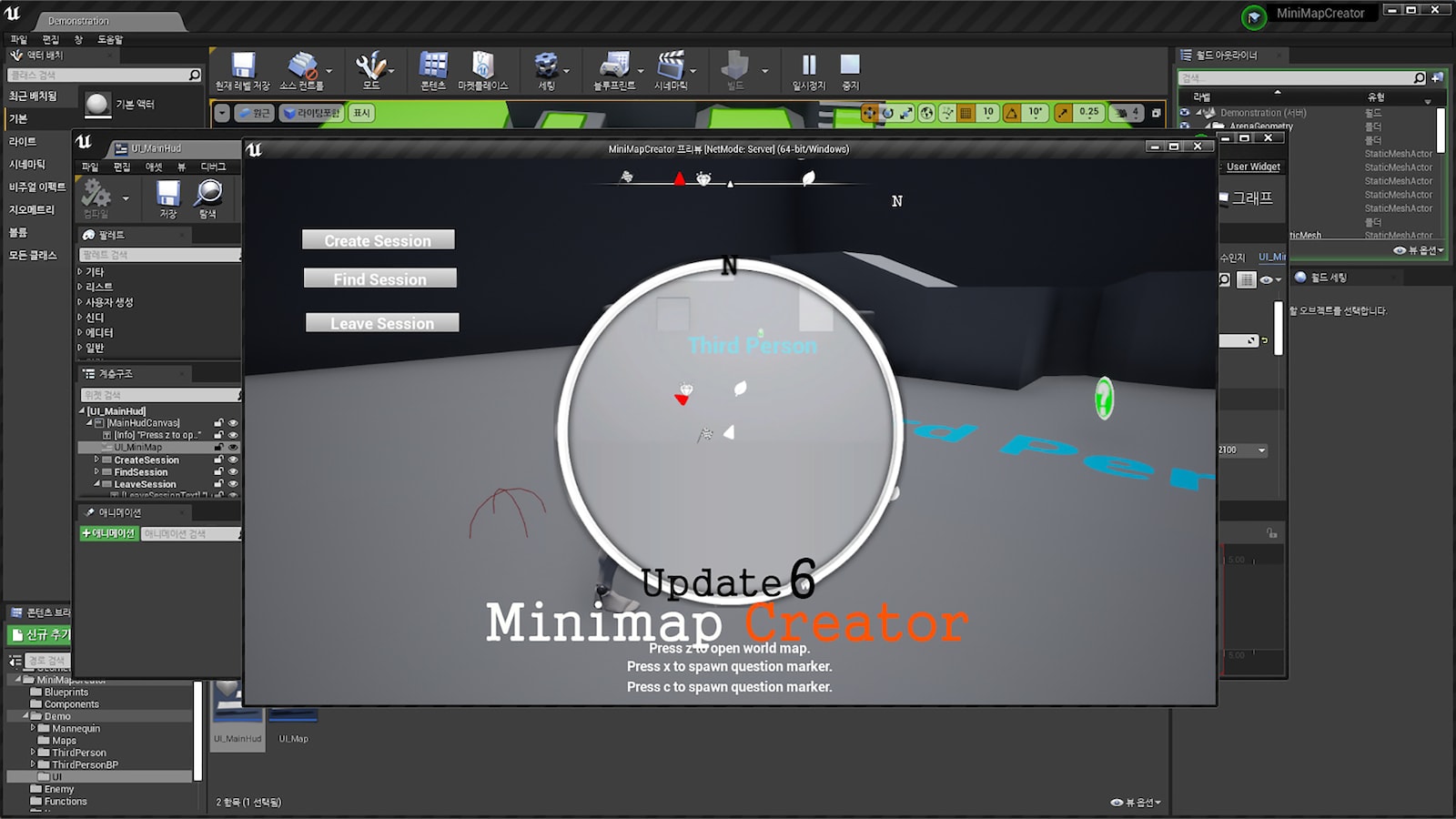This screenshot has height=819, width=1456.
Task: Click the Find Session button in preview
Action: [379, 278]
